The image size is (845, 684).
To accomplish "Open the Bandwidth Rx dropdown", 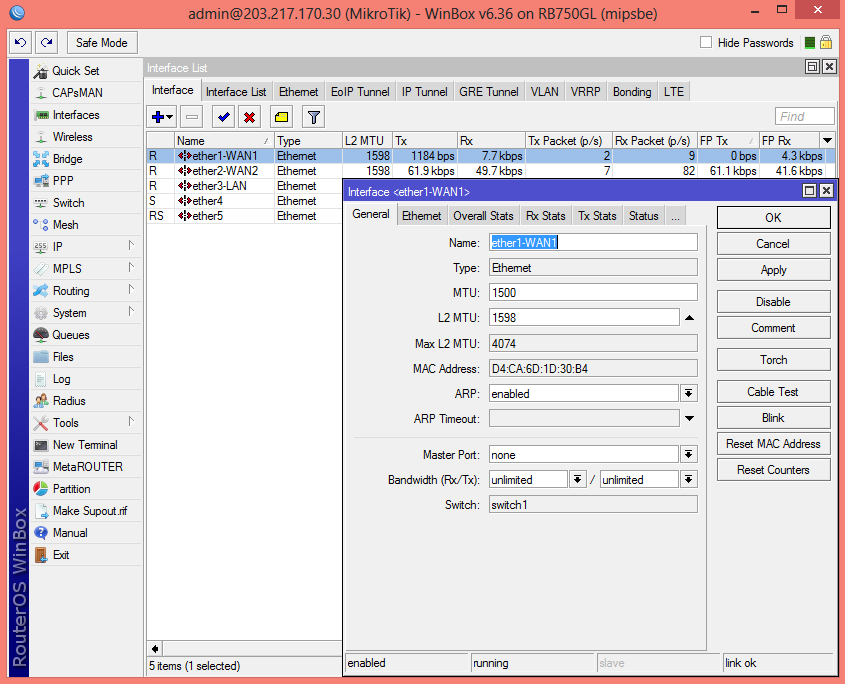I will 578,479.
